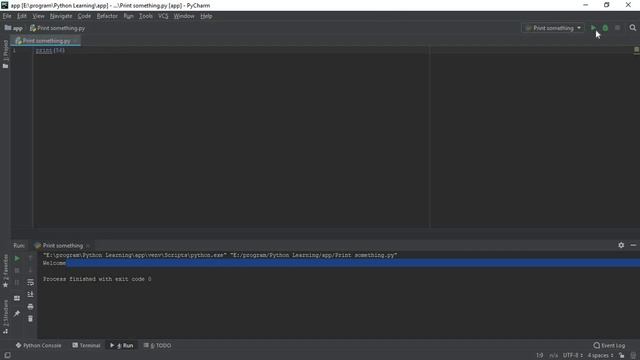
Task: Click the n/a line separator status entry
Action: point(553,356)
